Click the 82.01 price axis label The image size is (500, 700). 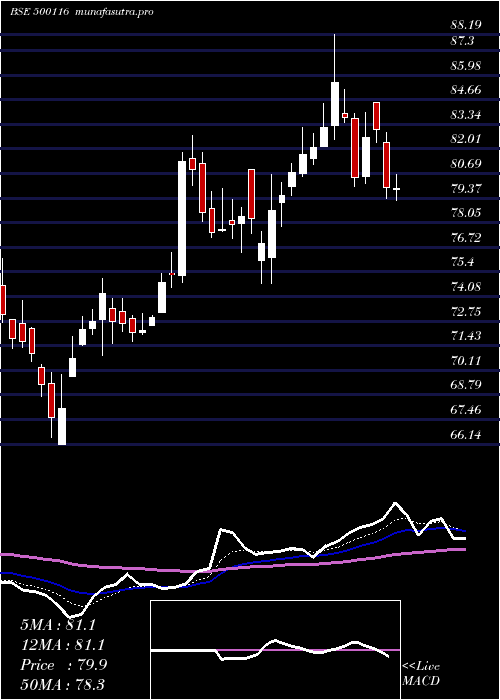pos(466,139)
